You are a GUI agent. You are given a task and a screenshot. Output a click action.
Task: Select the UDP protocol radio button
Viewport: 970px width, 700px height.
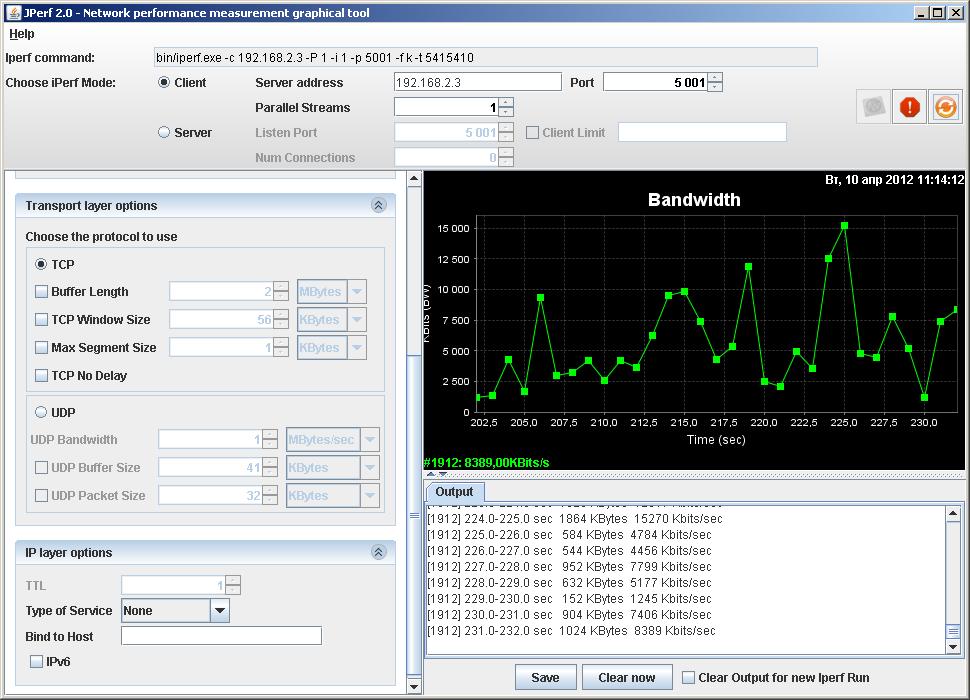click(x=42, y=412)
